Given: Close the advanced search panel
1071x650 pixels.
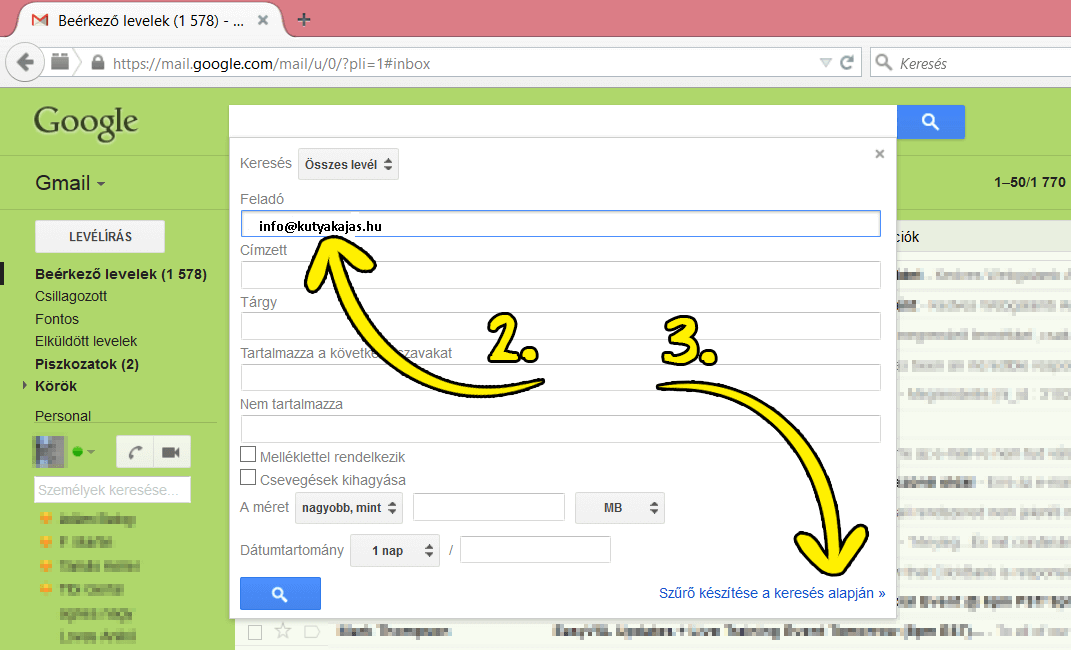Looking at the screenshot, I should tap(880, 154).
